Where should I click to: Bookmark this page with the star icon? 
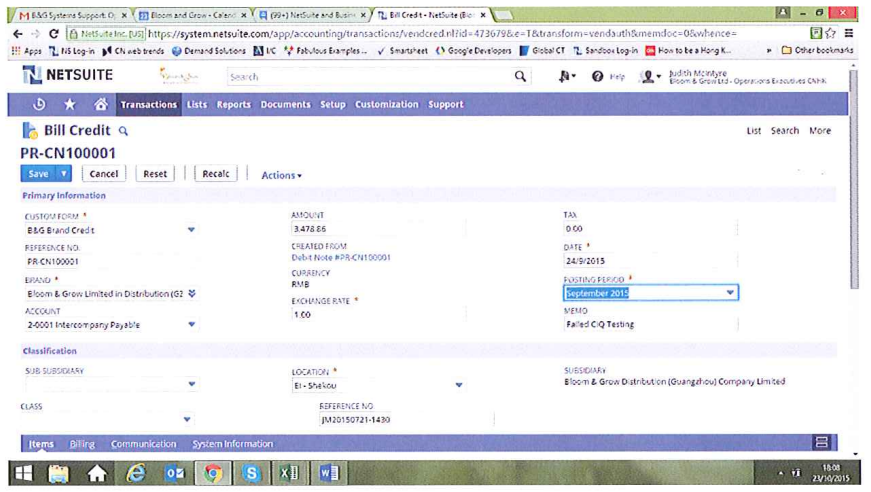(830, 33)
